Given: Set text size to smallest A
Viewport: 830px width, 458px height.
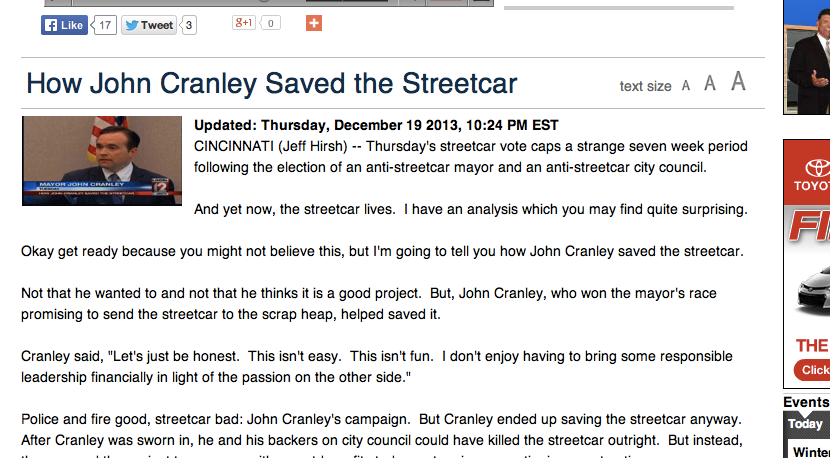Looking at the screenshot, I should click(686, 86).
